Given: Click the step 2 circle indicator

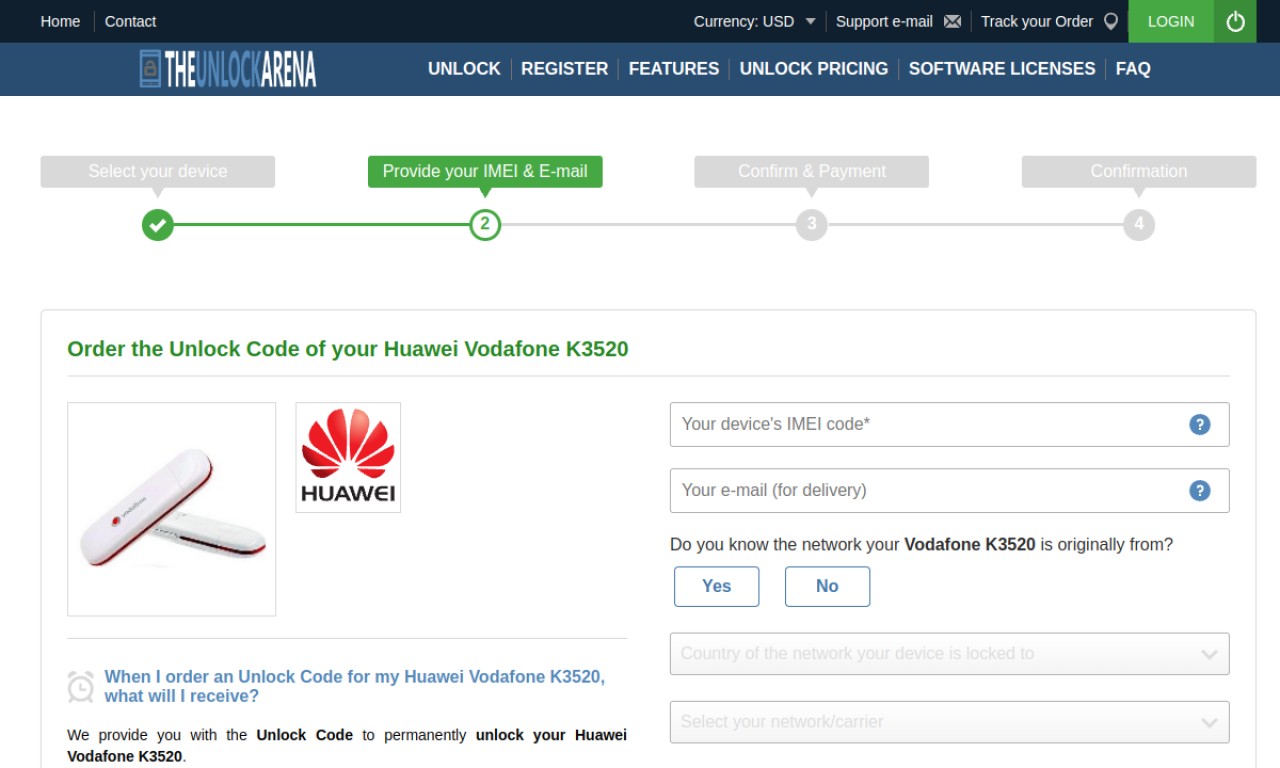Looking at the screenshot, I should click(485, 225).
